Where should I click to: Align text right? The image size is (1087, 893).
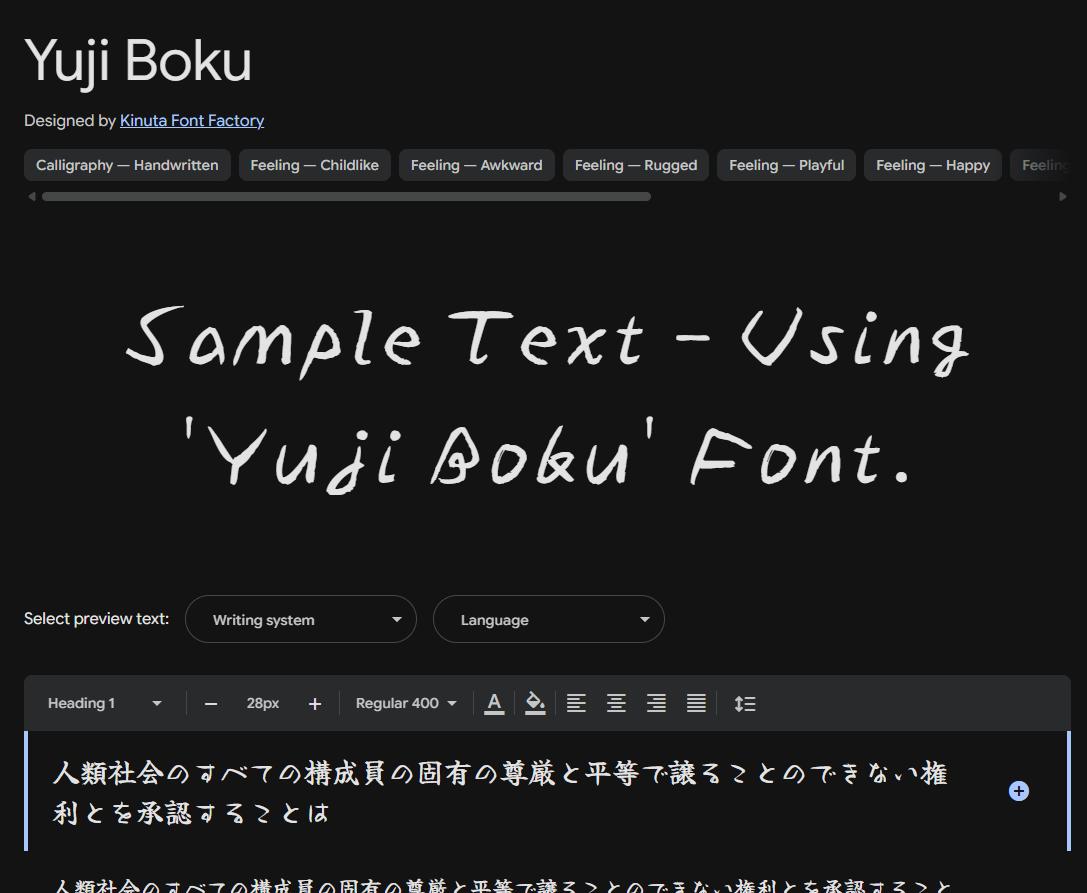656,704
